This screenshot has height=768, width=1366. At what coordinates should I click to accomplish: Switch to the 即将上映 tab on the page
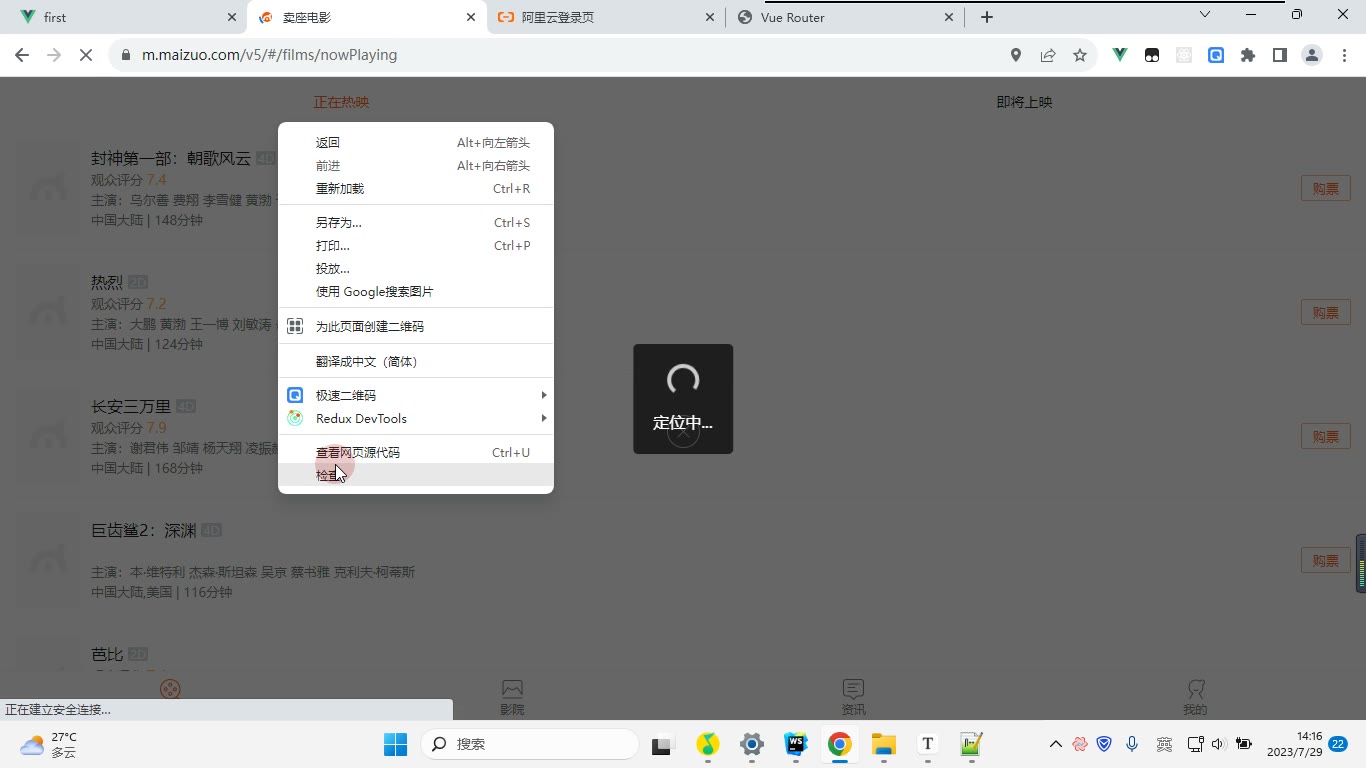click(1024, 102)
